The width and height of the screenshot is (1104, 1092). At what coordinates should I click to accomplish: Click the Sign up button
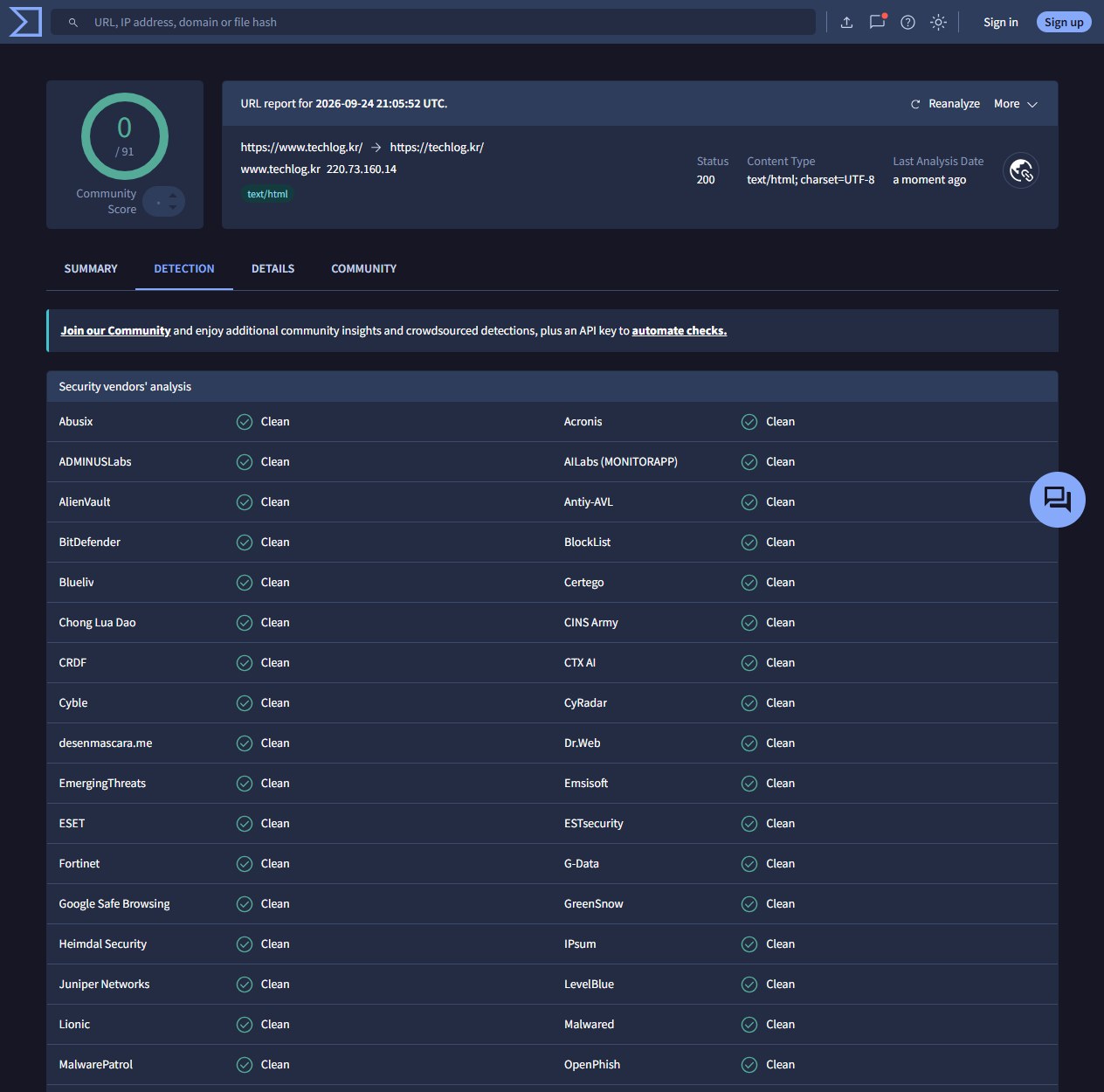(x=1064, y=23)
